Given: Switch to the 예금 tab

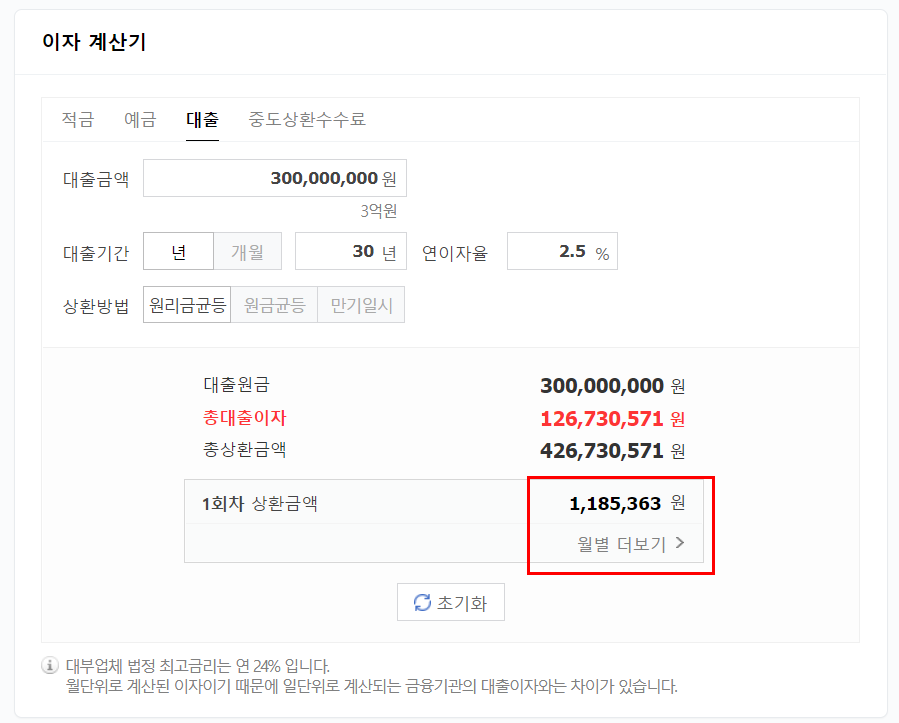Looking at the screenshot, I should [140, 118].
